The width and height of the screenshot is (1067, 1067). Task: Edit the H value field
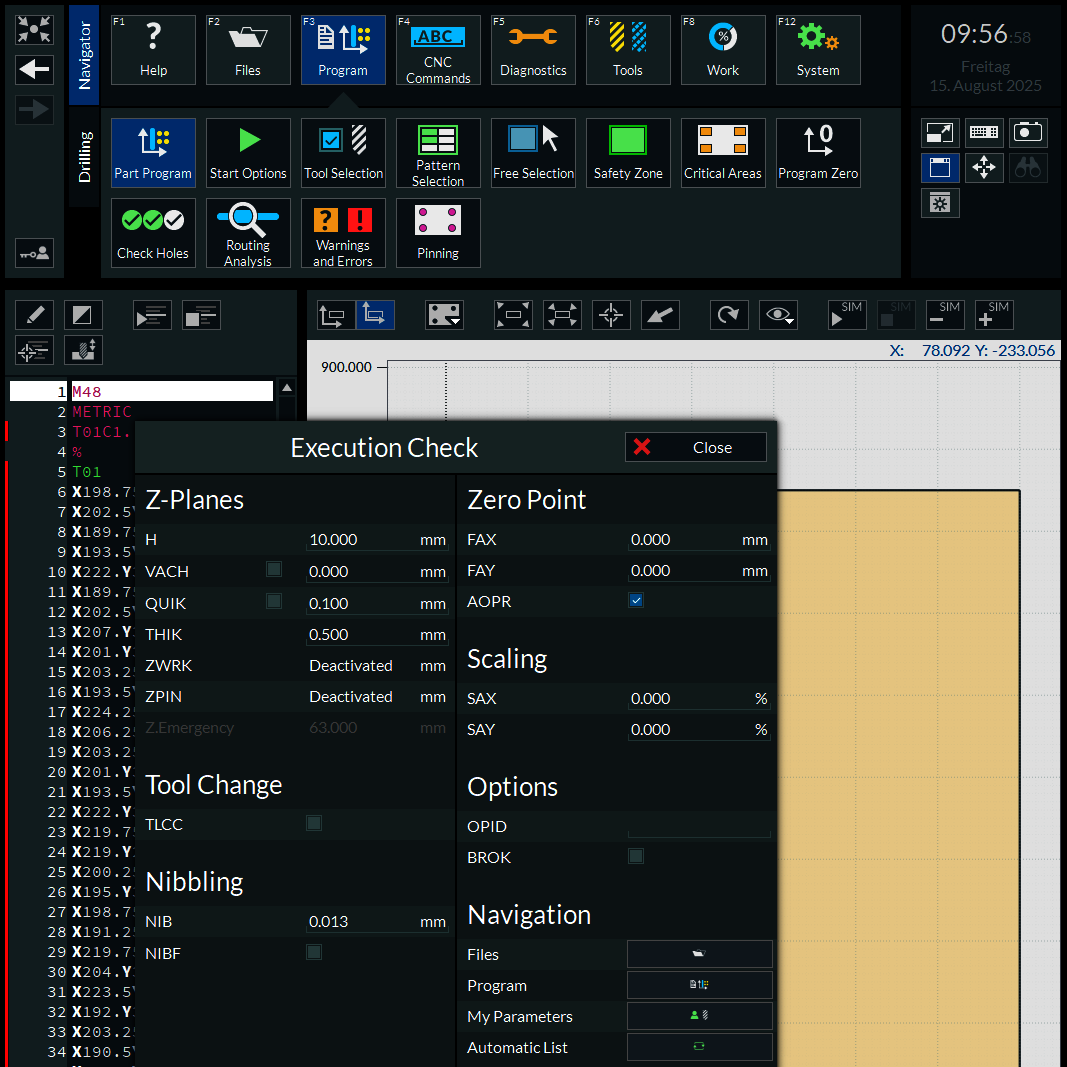[x=377, y=540]
